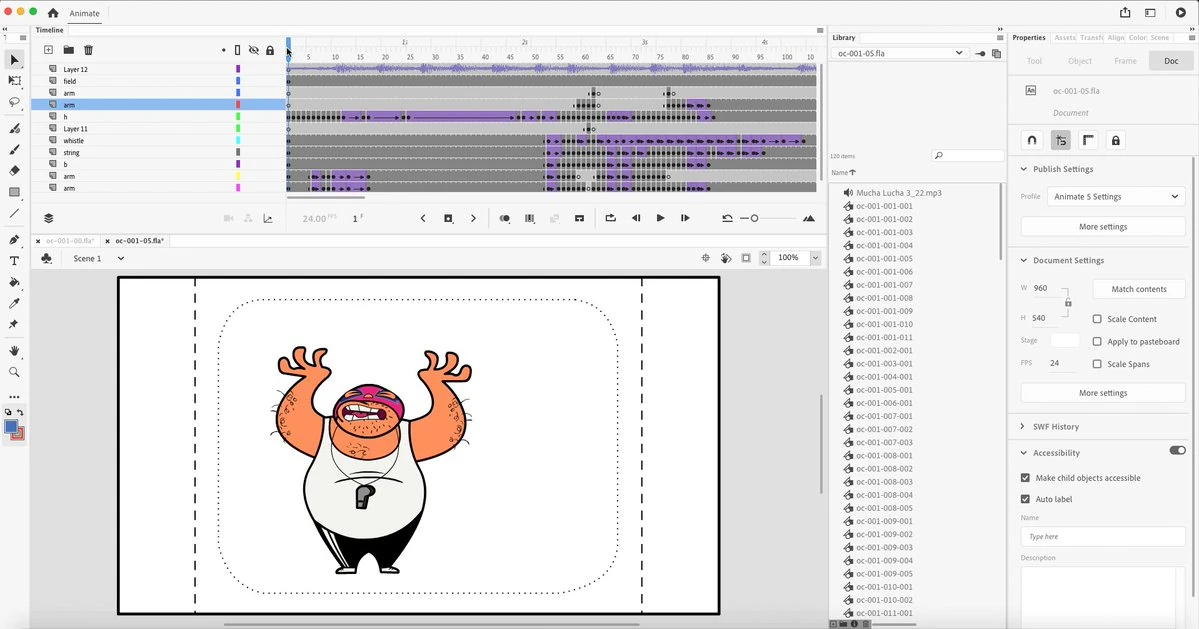Collapse the Publish Settings section
Screen dimensions: 1199x629
pyautogui.click(x=1022, y=169)
